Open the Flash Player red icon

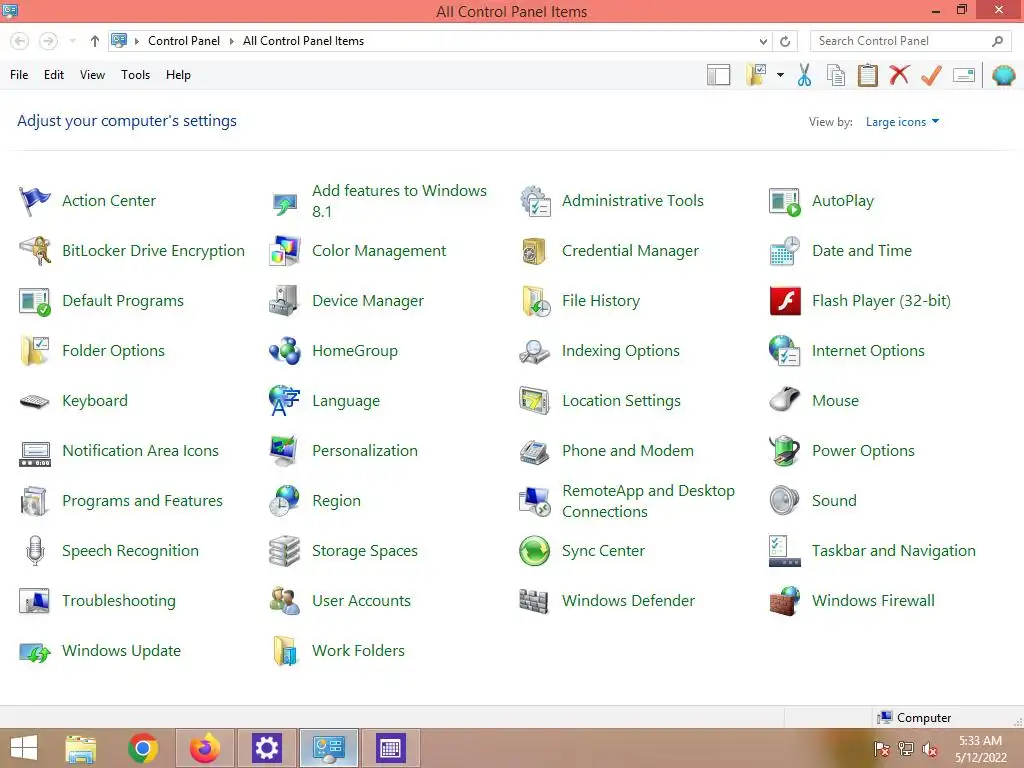[x=785, y=301]
